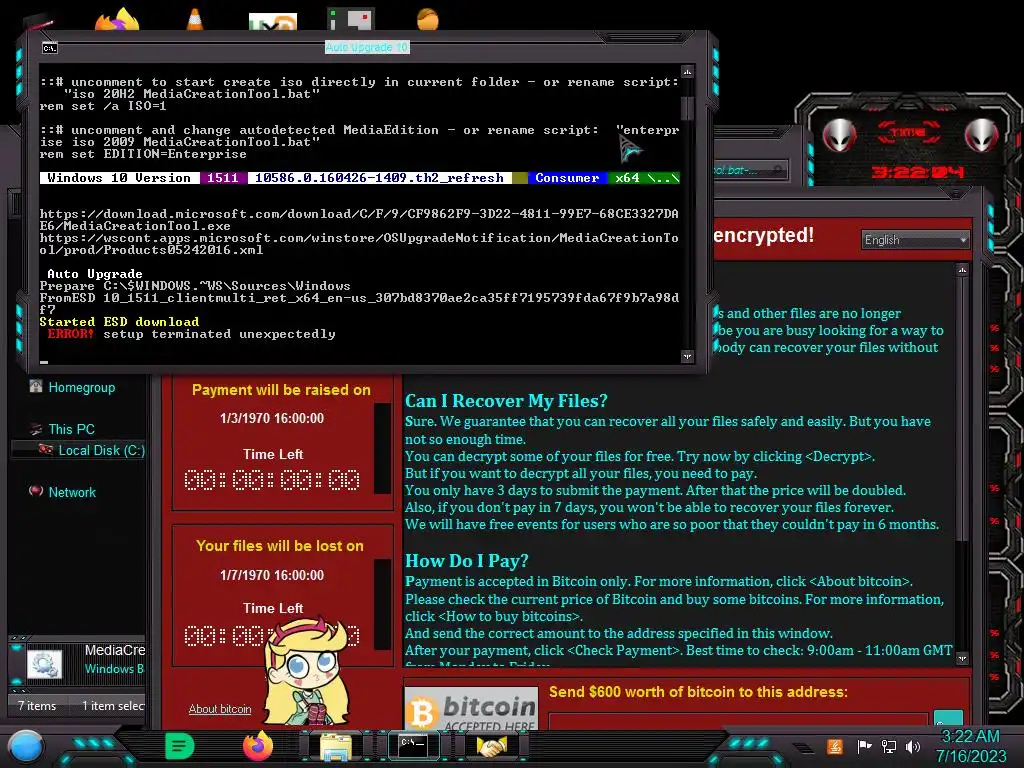This screenshot has width=1024, height=768.
Task: Open the network tray icon
Action: tap(889, 746)
